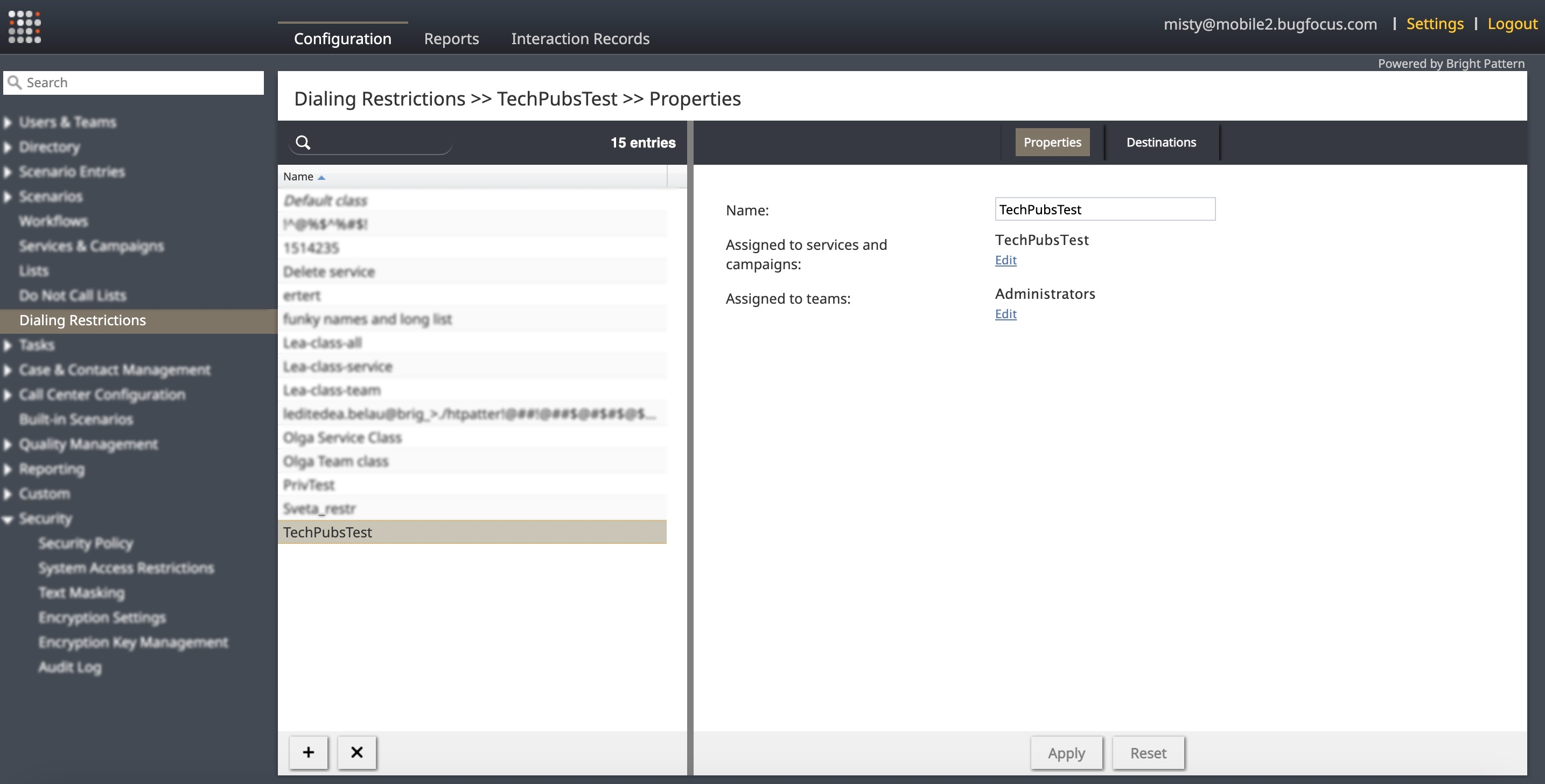Image resolution: width=1545 pixels, height=784 pixels.
Task: Select Dialing Restrictions in sidebar
Action: coord(138,321)
